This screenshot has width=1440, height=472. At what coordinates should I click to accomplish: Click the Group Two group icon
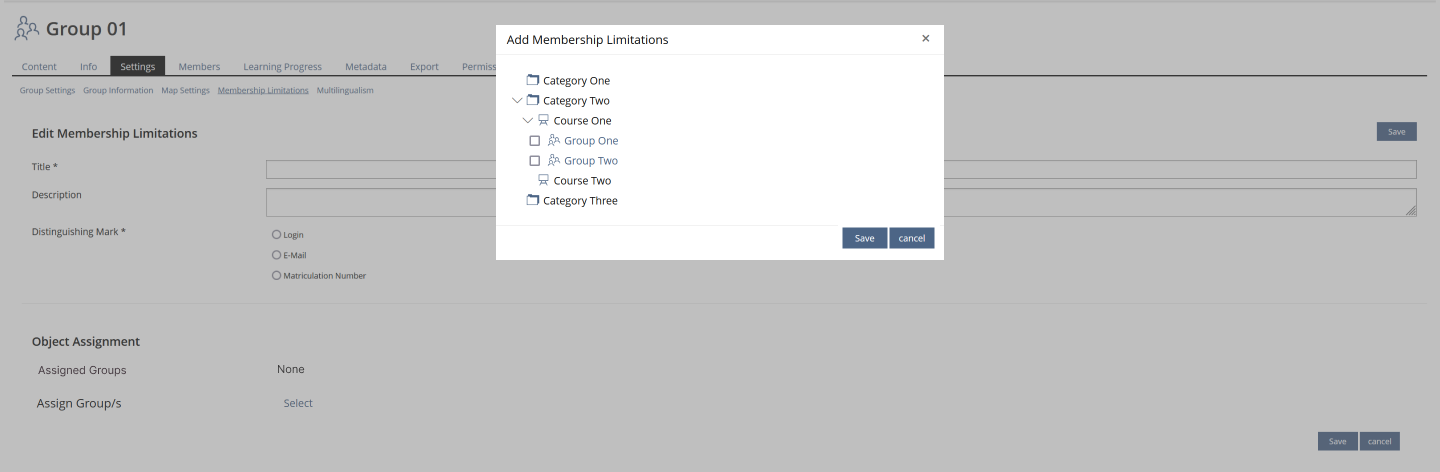click(554, 160)
